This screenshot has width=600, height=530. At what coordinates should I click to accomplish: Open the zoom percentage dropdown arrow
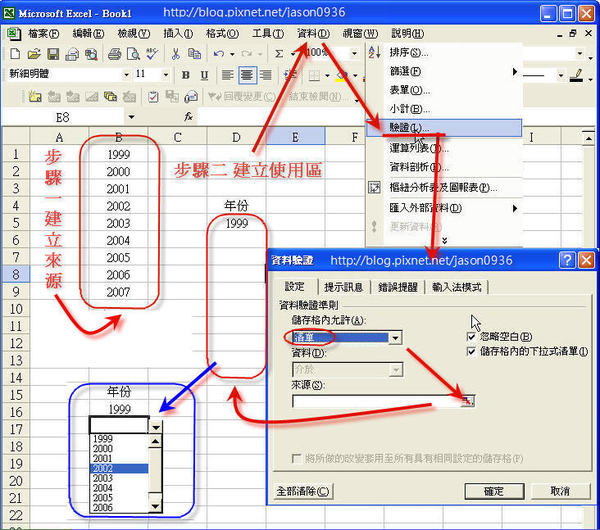[x=354, y=54]
